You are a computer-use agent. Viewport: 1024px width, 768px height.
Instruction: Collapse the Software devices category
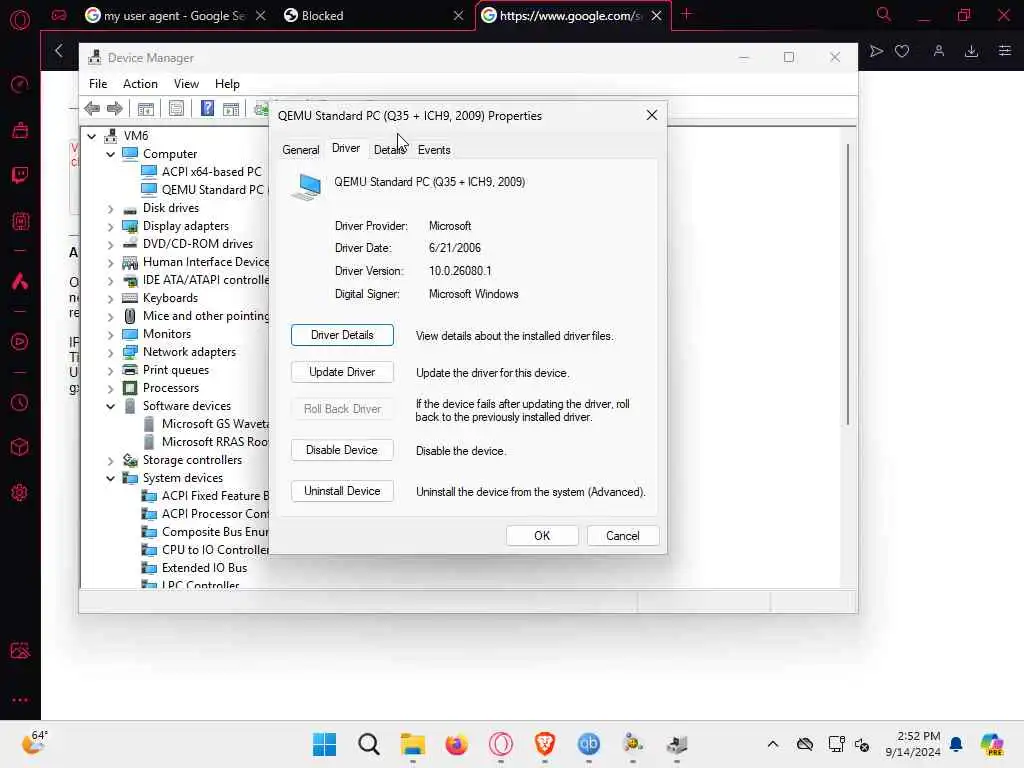[x=110, y=406]
